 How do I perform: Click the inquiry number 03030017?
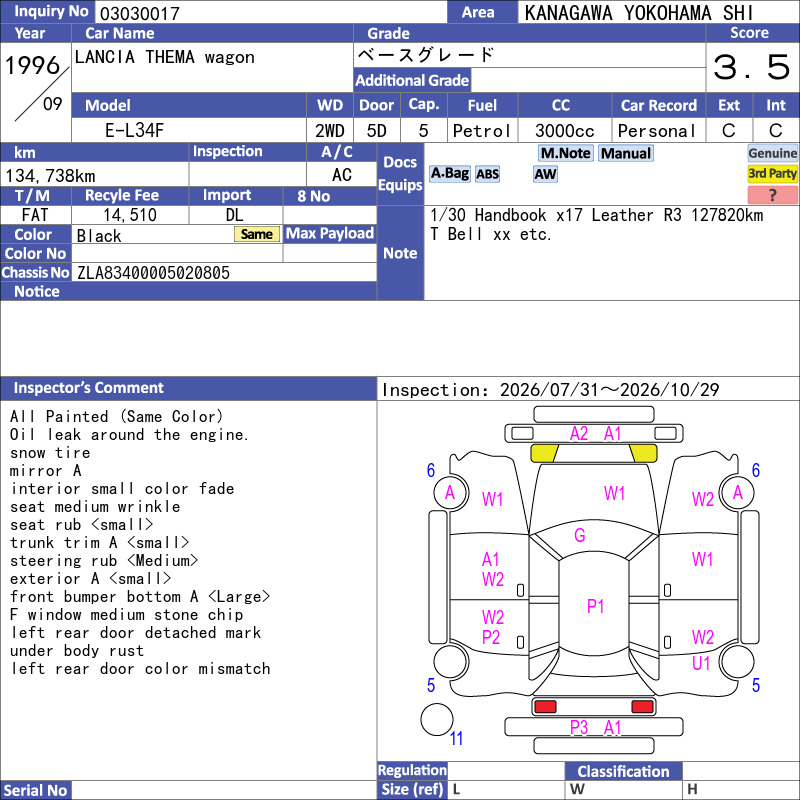[140, 13]
